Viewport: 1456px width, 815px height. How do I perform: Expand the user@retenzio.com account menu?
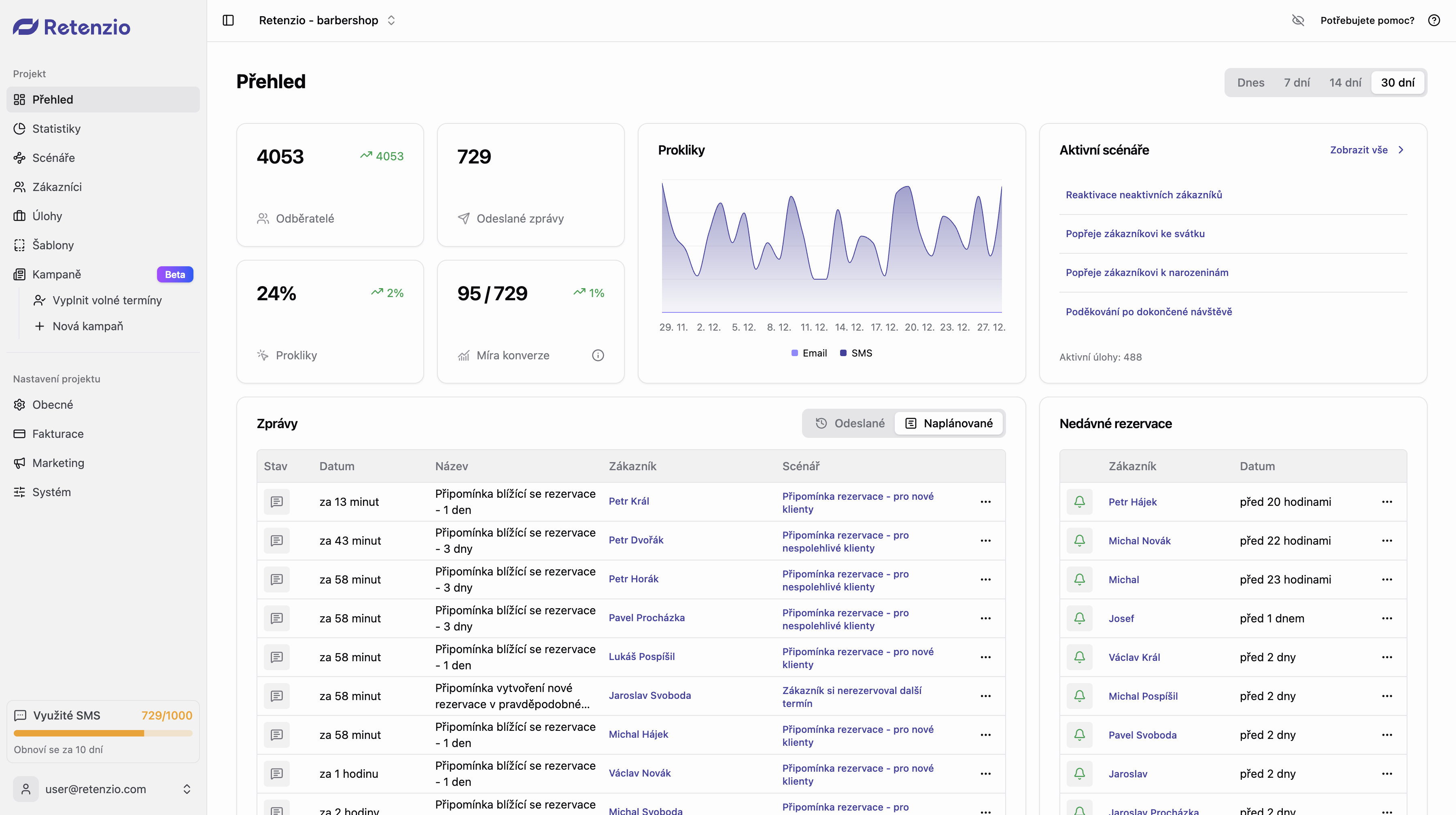click(103, 788)
